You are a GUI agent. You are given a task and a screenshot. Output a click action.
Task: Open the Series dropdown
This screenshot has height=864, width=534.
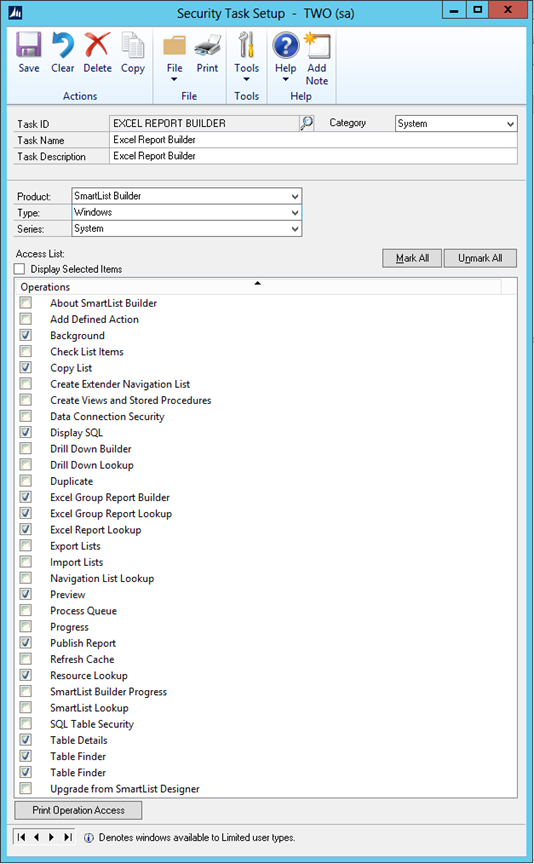click(295, 229)
